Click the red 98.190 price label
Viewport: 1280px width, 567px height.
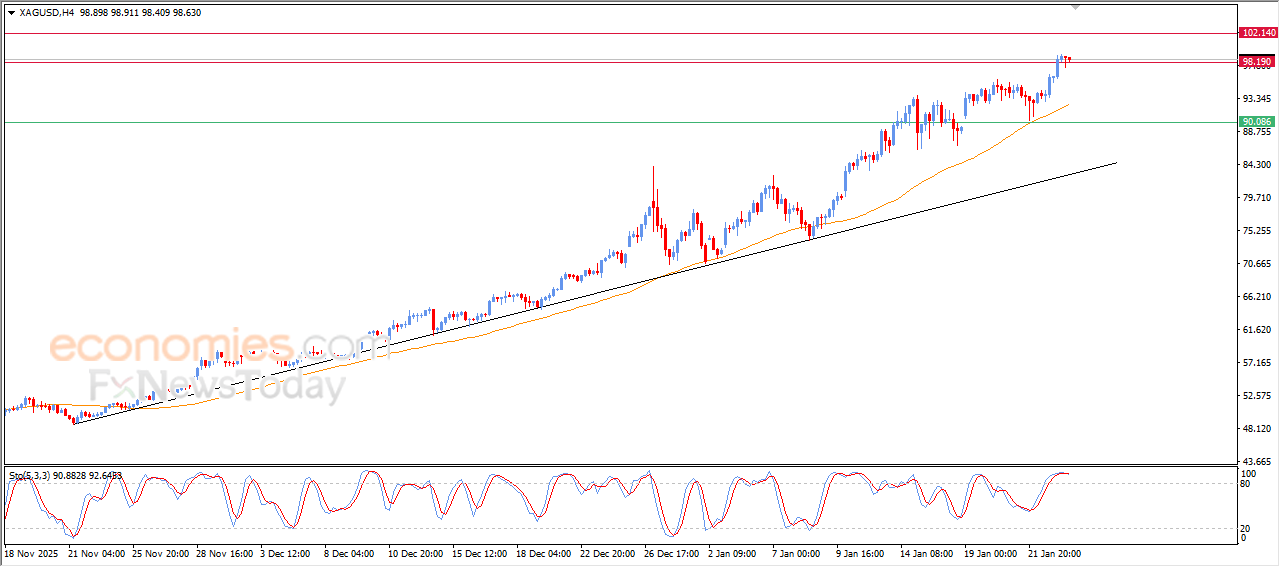(1257, 61)
